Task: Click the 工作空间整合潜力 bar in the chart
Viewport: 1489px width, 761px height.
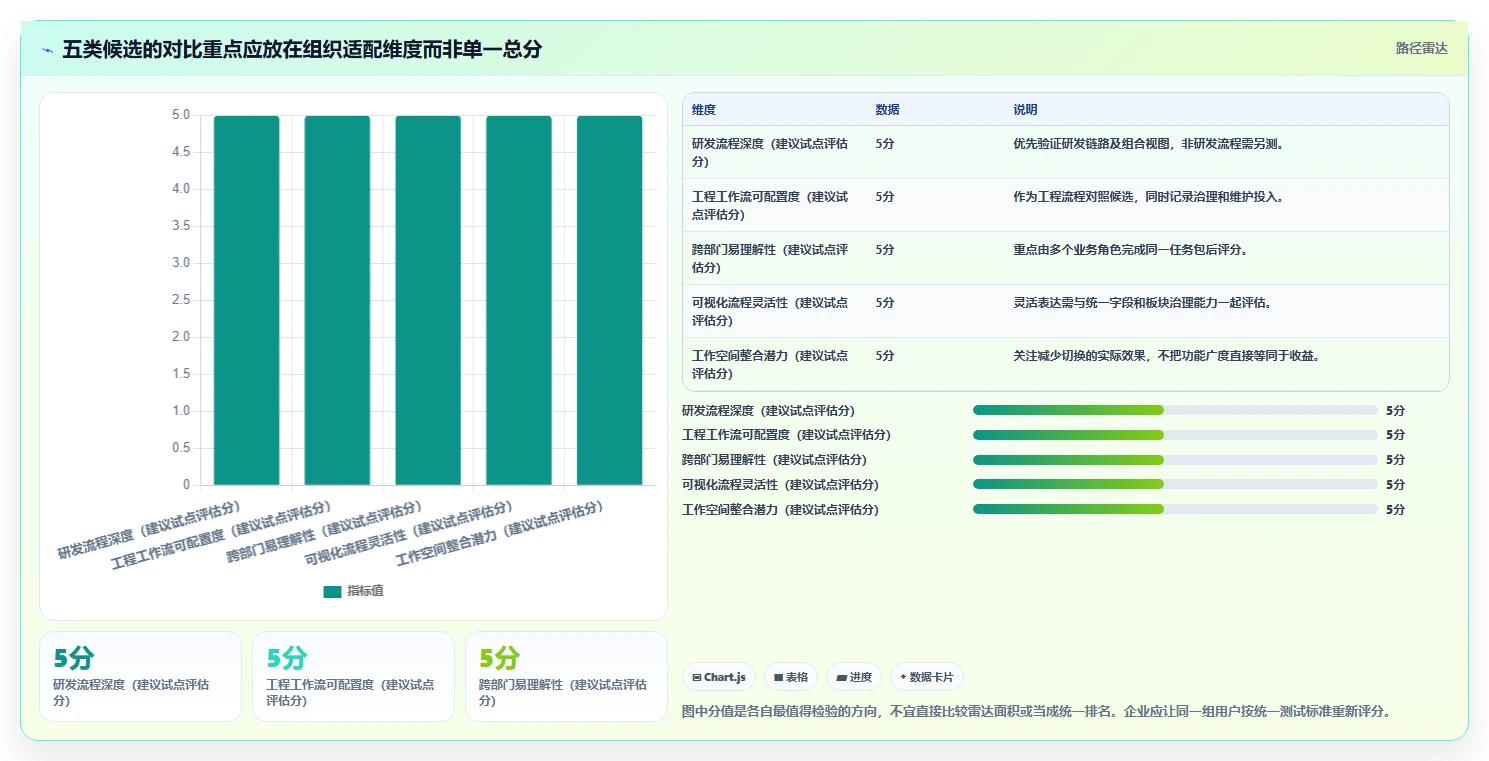Action: point(610,300)
